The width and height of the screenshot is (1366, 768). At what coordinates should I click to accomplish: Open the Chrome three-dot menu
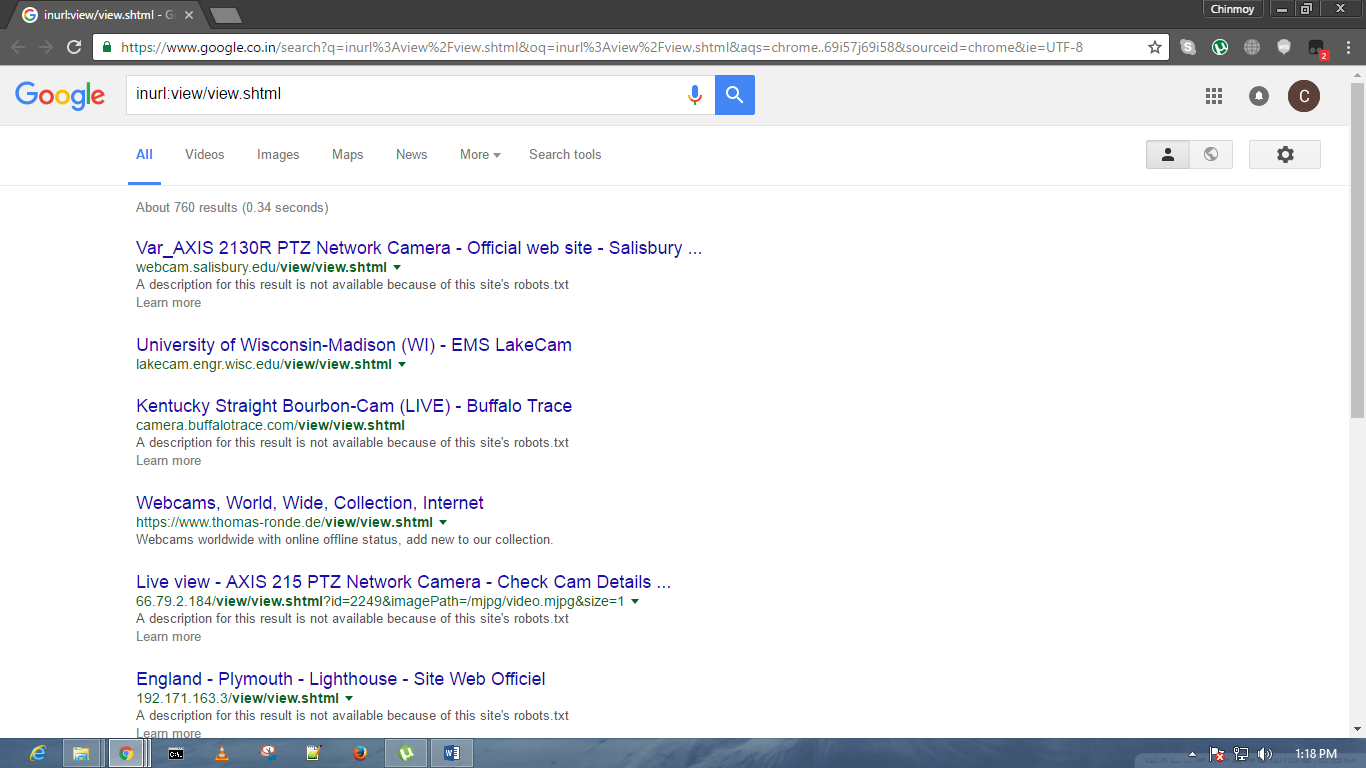[1348, 47]
